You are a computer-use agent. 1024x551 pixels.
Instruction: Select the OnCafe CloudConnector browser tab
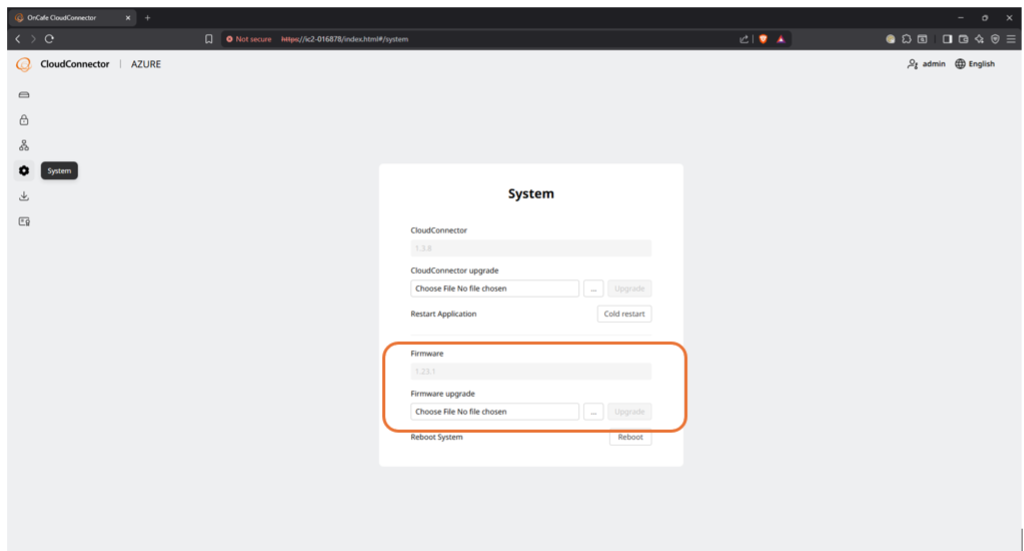[x=72, y=18]
